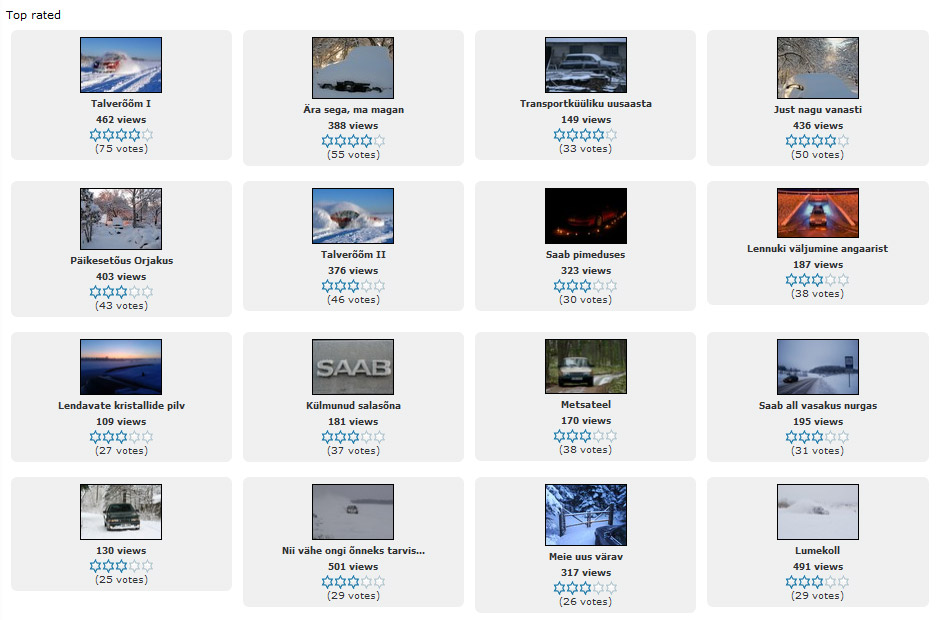
Task: Open the grey SAAB logo thumbnail
Action: click(353, 367)
